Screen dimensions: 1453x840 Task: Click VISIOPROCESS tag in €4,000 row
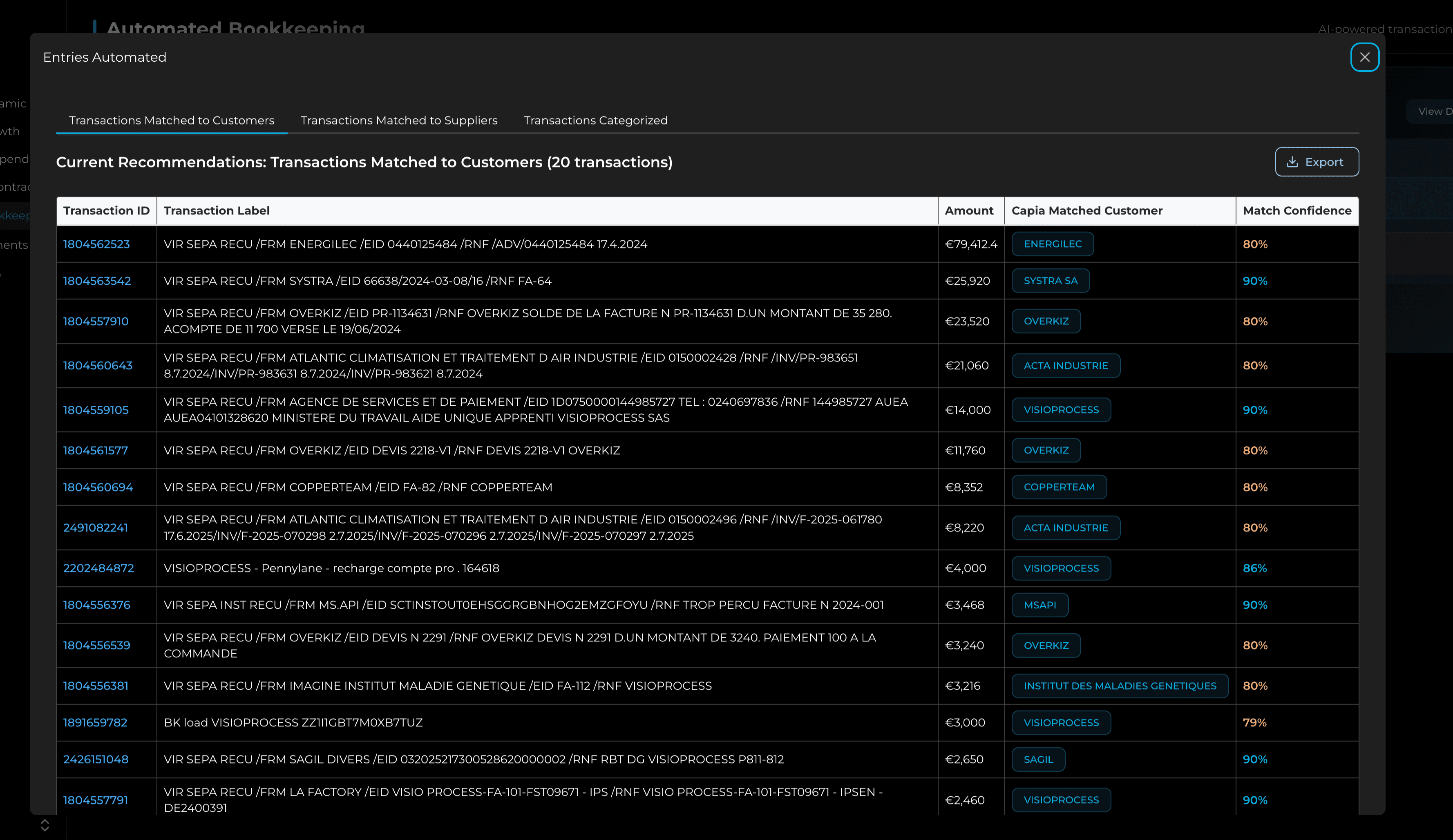(1061, 568)
